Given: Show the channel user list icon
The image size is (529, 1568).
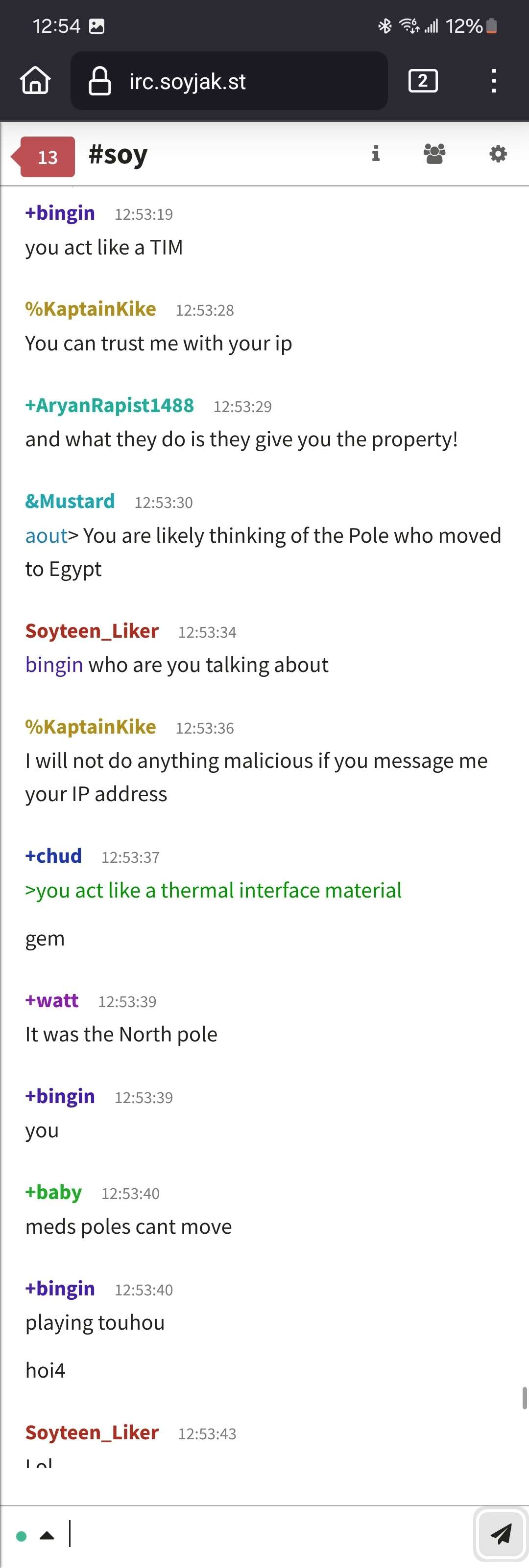Looking at the screenshot, I should coord(434,153).
